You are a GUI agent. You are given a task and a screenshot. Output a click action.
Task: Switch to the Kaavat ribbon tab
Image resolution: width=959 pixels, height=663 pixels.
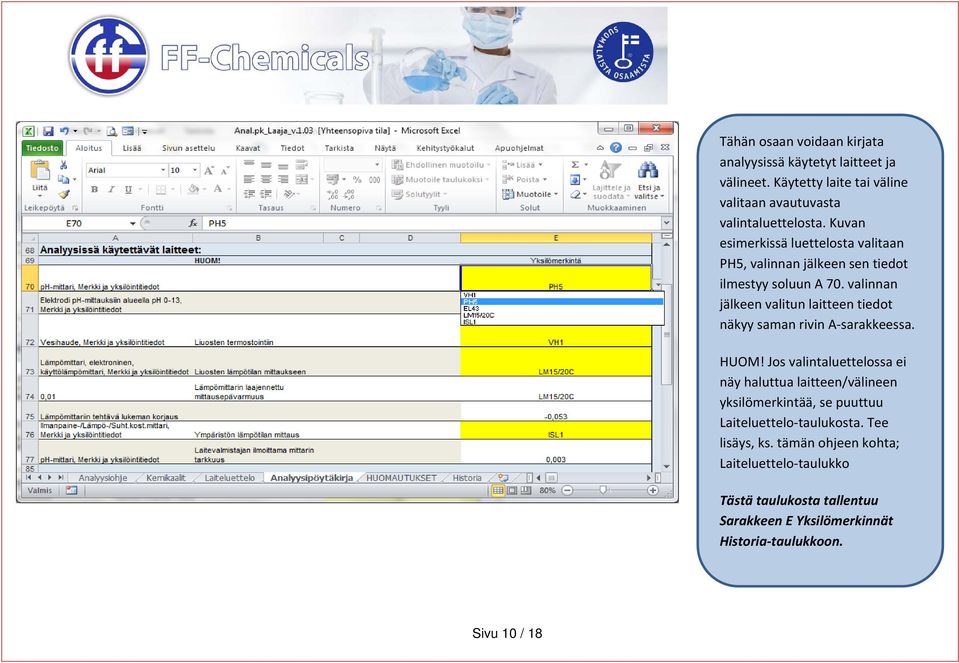(248, 148)
